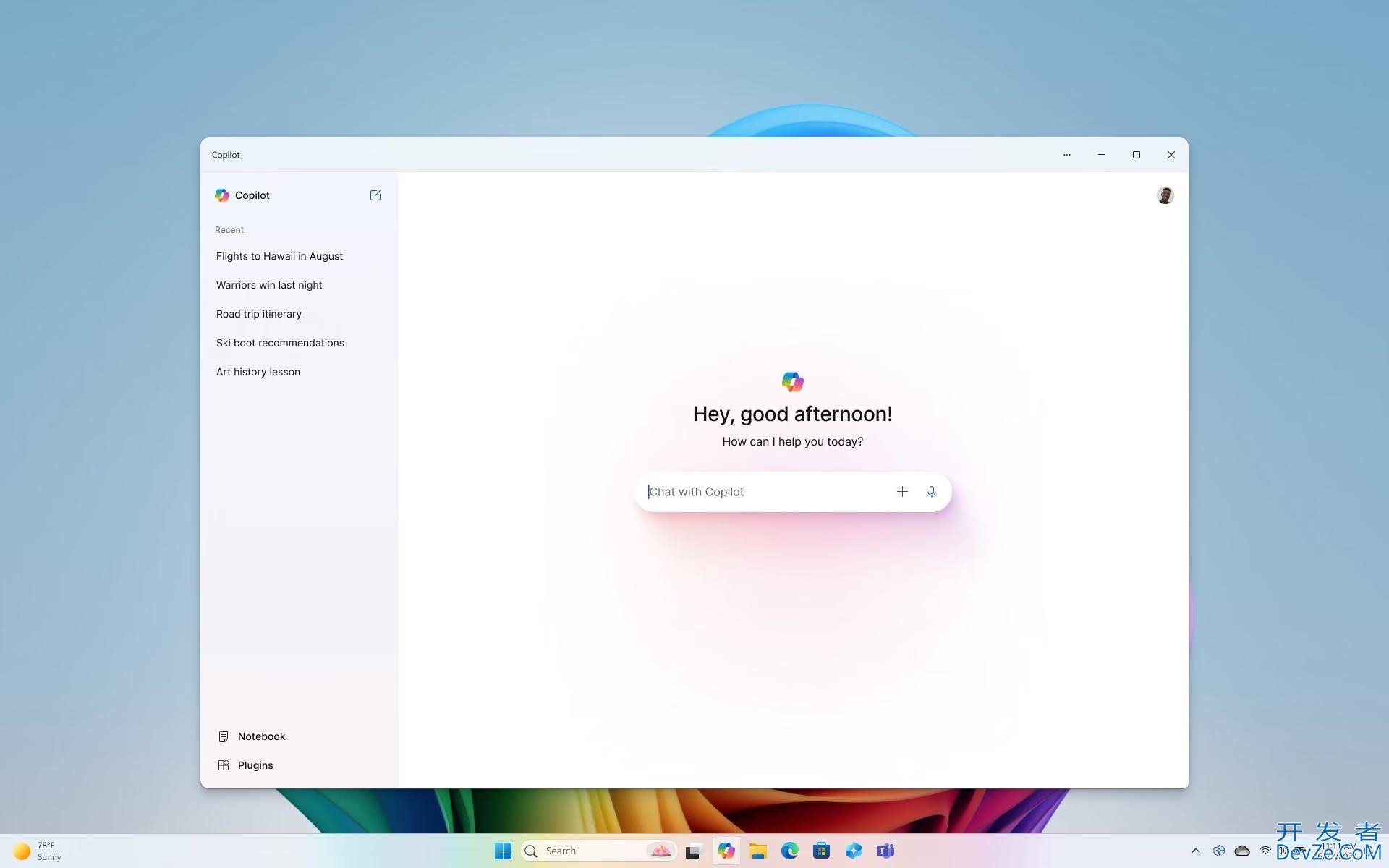This screenshot has height=868, width=1389.
Task: Click the Copilot logo above the greeting
Action: point(793,382)
